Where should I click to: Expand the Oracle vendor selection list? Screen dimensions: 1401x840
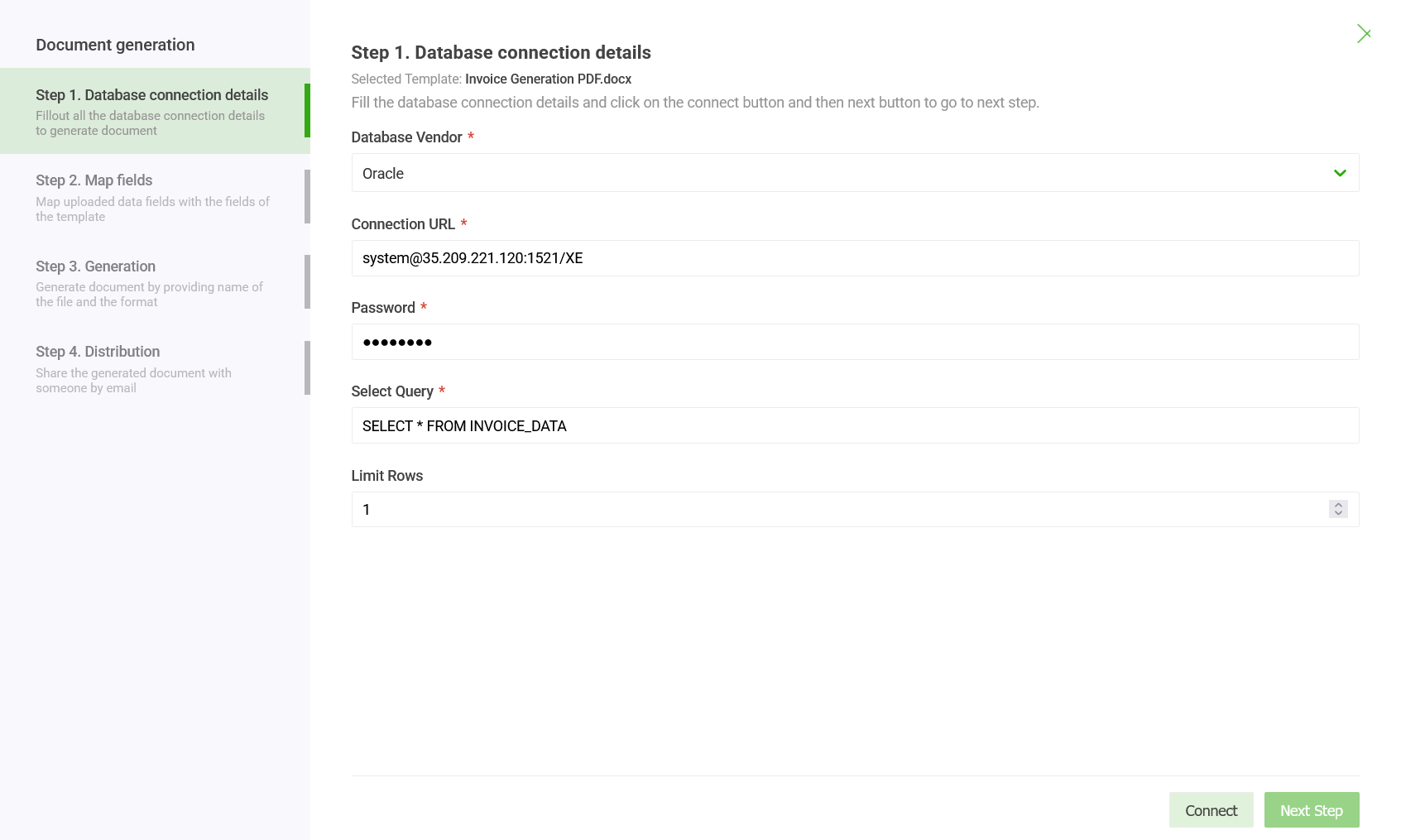coord(855,173)
